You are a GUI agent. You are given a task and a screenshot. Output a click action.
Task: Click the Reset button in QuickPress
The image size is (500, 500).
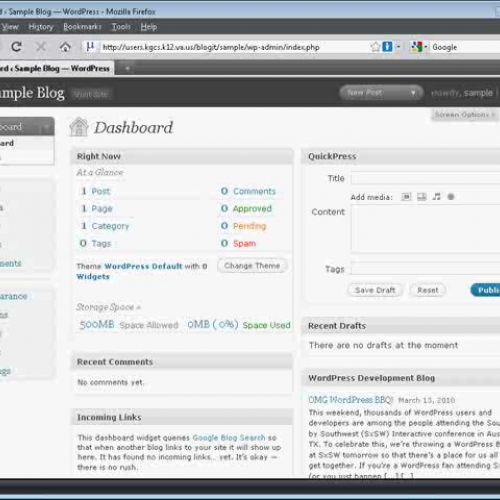[428, 290]
